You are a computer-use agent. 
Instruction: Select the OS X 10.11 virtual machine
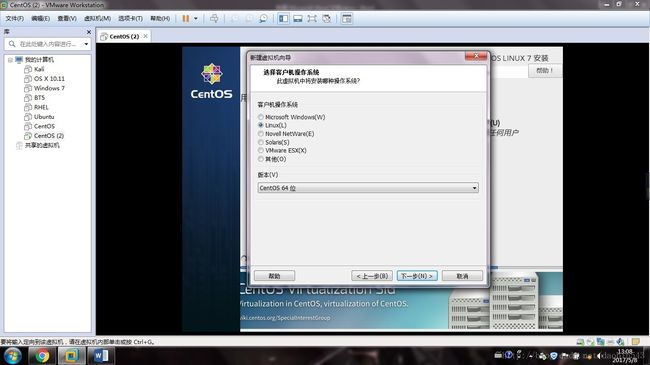49,79
